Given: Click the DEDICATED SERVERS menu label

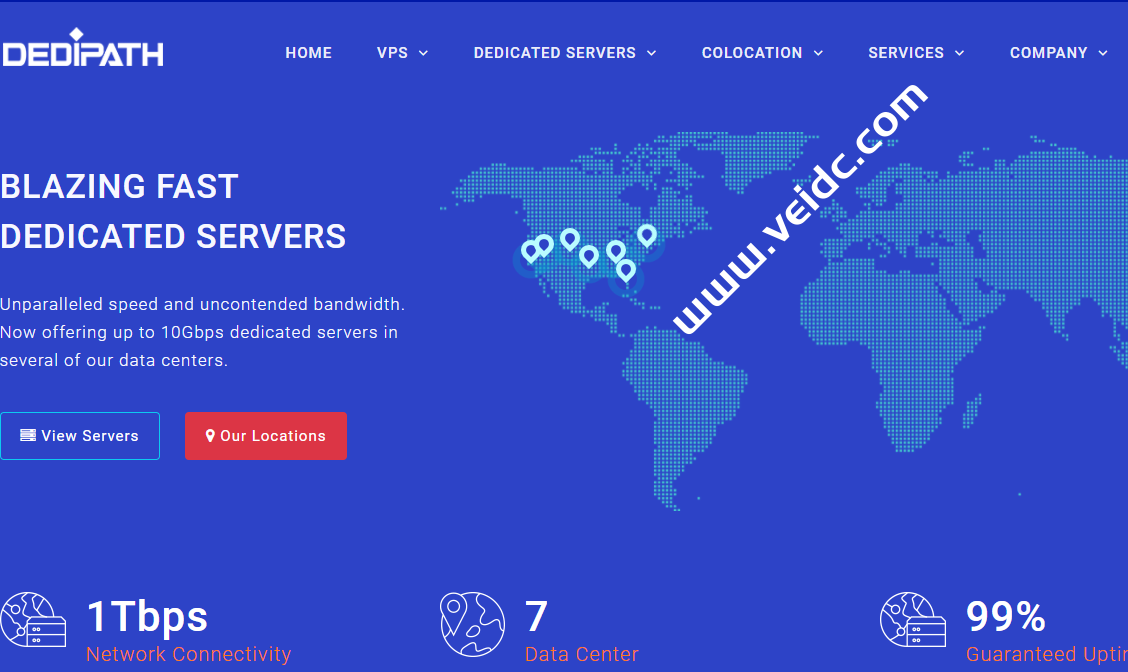Looking at the screenshot, I should [x=554, y=53].
